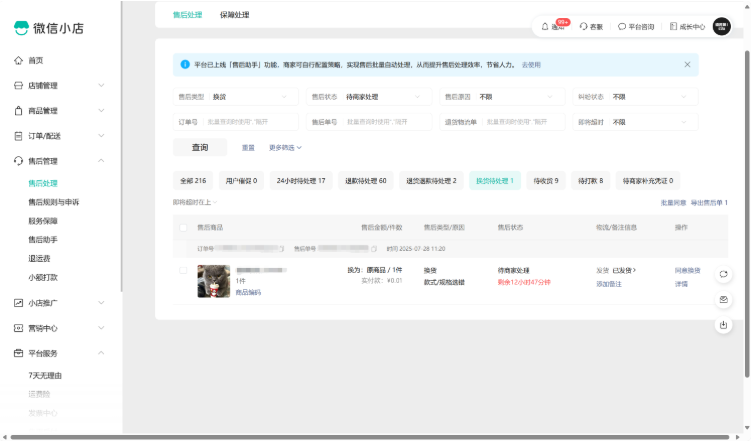The height and width of the screenshot is (446, 755).
Task: Click the 查询 search button
Action: 200,148
